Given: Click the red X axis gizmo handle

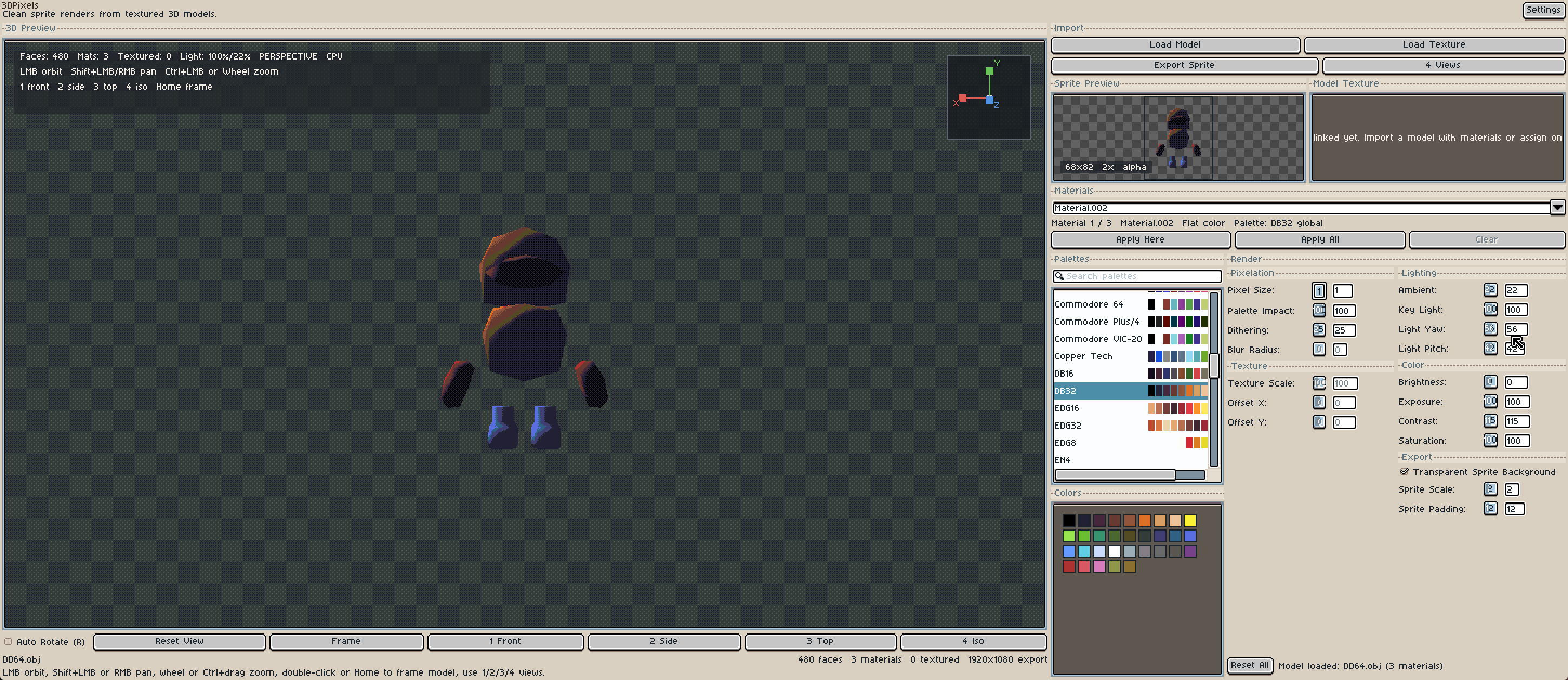Looking at the screenshot, I should pos(963,97).
